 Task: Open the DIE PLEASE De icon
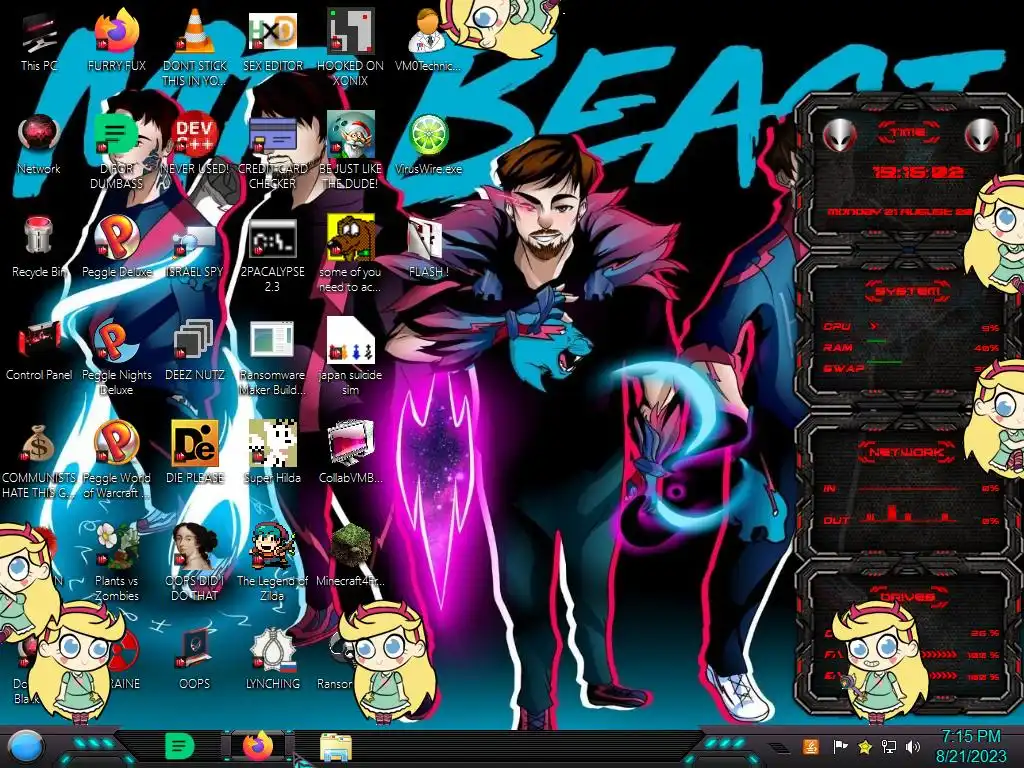(x=195, y=453)
